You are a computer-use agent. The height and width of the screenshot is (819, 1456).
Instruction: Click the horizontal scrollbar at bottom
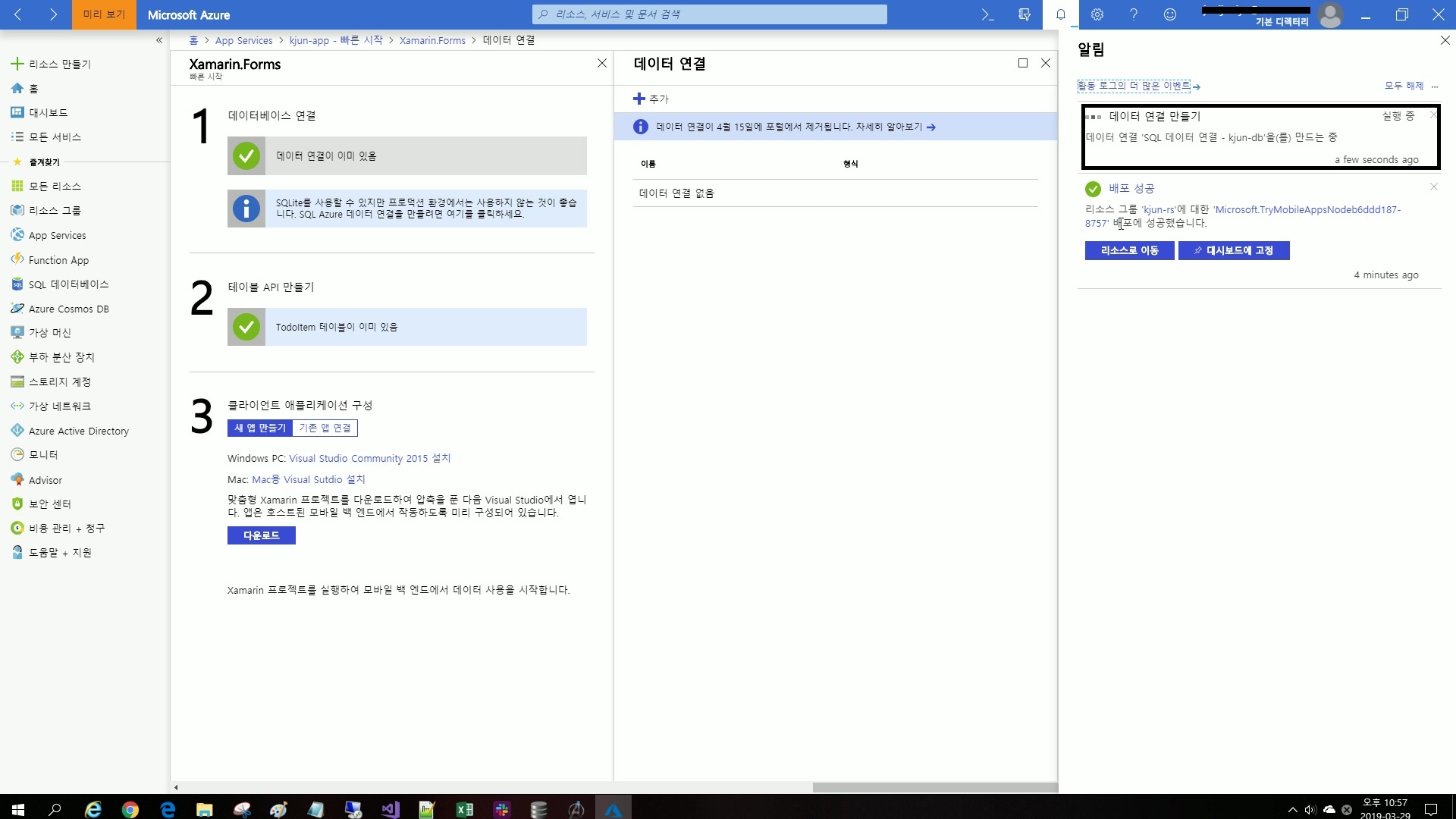click(934, 787)
